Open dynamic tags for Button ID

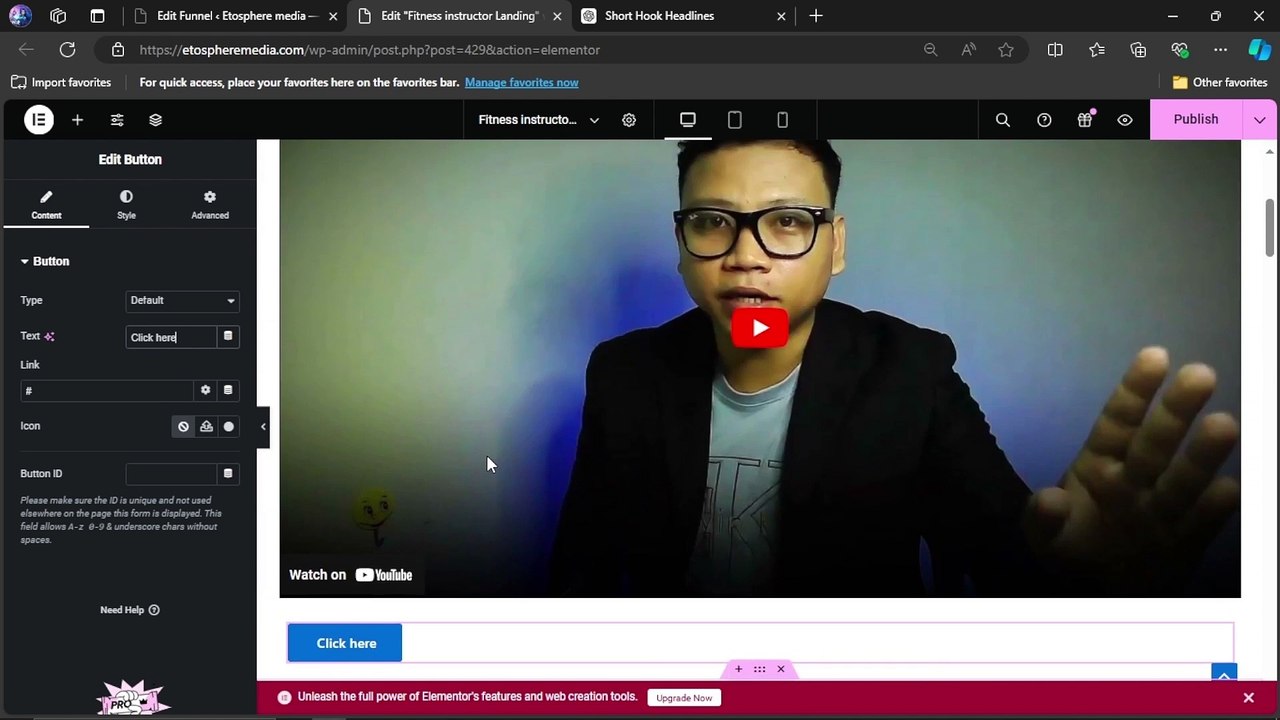pyautogui.click(x=228, y=474)
